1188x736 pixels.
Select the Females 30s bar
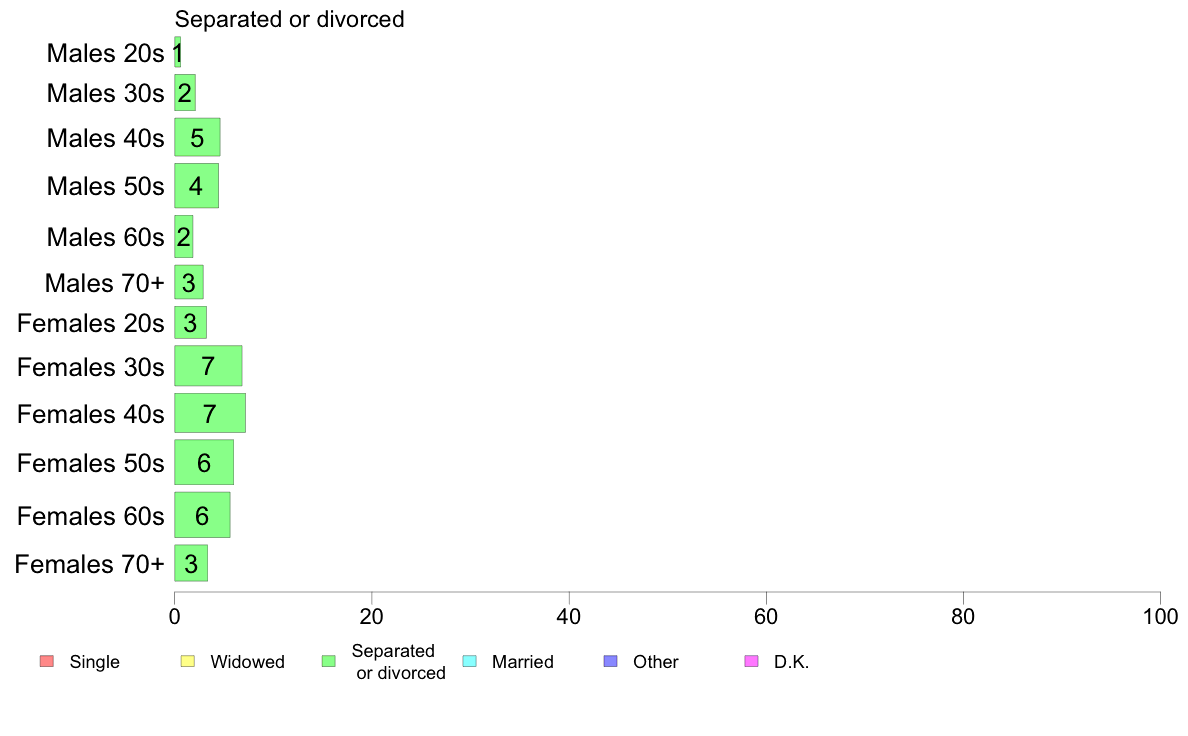(208, 366)
